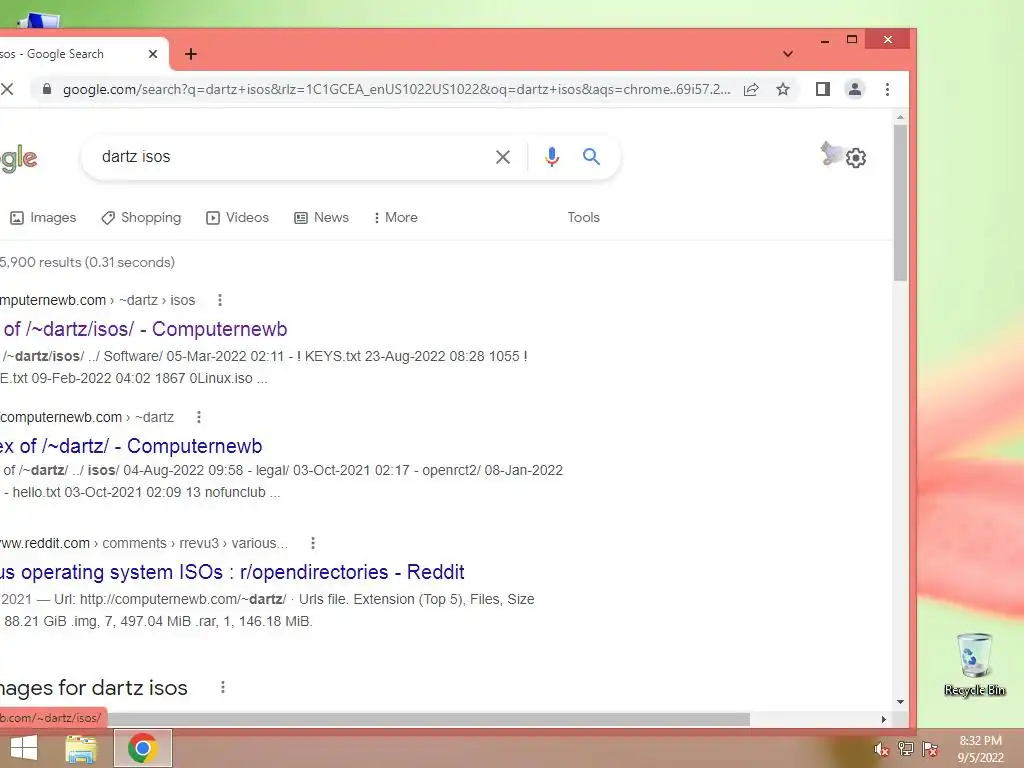The height and width of the screenshot is (768, 1024).
Task: Open the /~dartz/ Computernewb result
Action: click(x=131, y=446)
